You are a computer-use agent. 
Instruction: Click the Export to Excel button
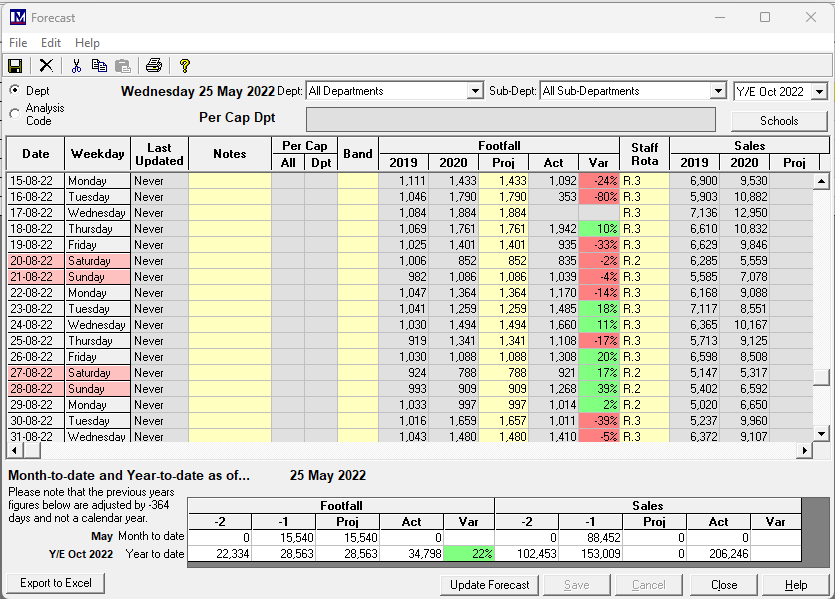point(56,583)
